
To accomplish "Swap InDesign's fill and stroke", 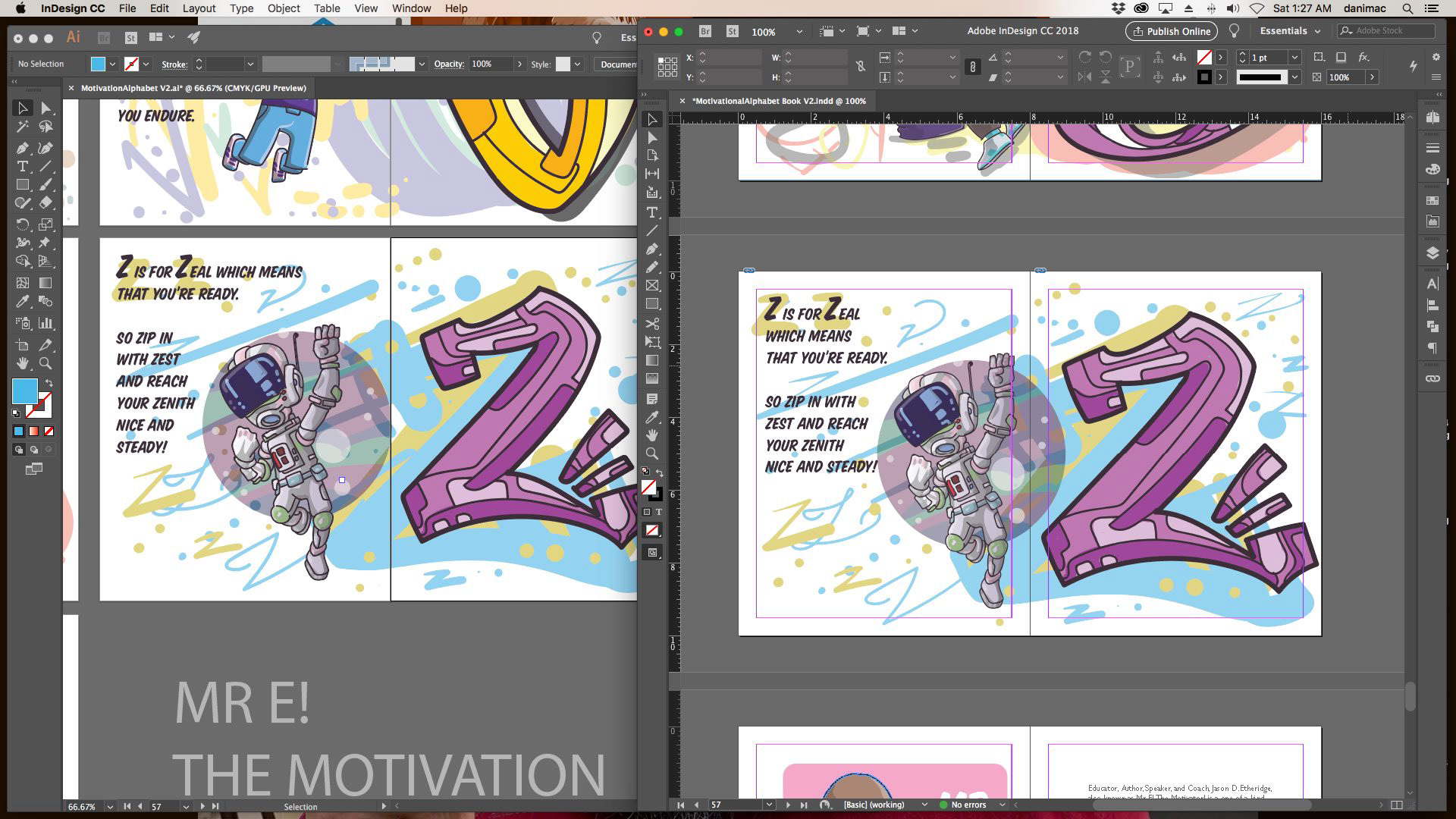I will pyautogui.click(x=660, y=473).
